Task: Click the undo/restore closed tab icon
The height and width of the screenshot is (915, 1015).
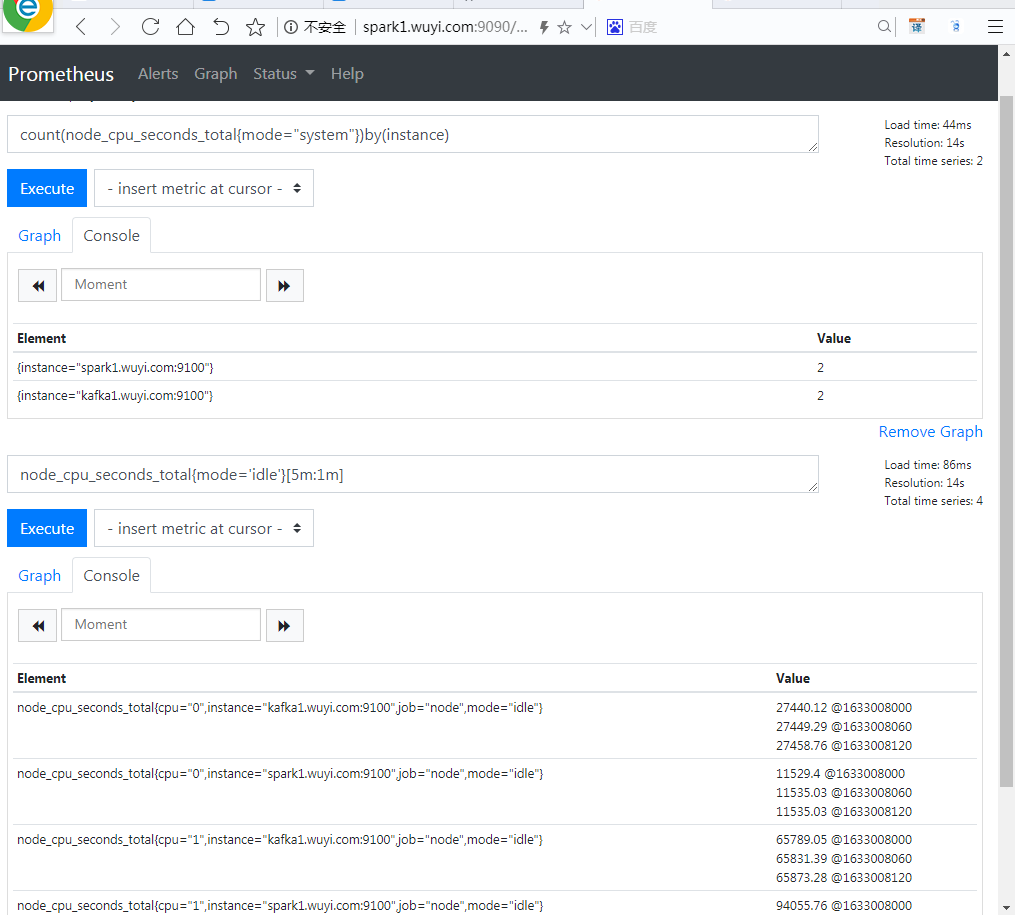Action: point(221,27)
